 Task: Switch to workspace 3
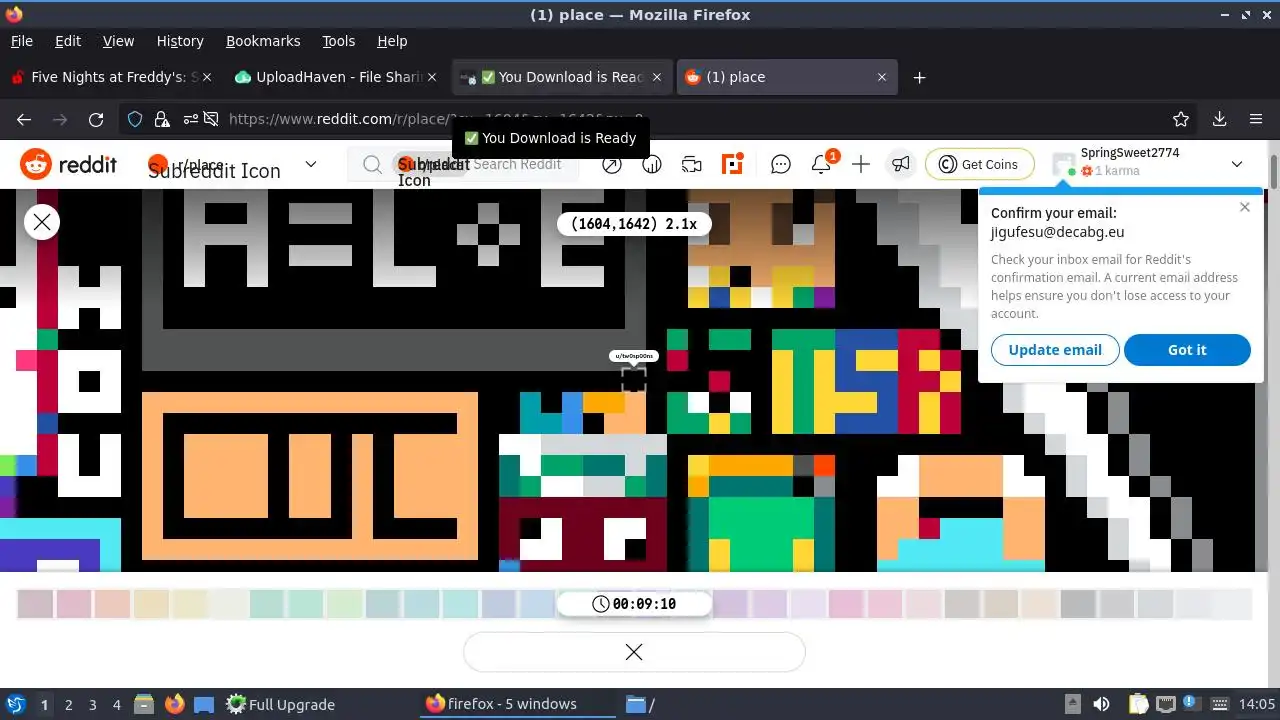click(x=92, y=704)
